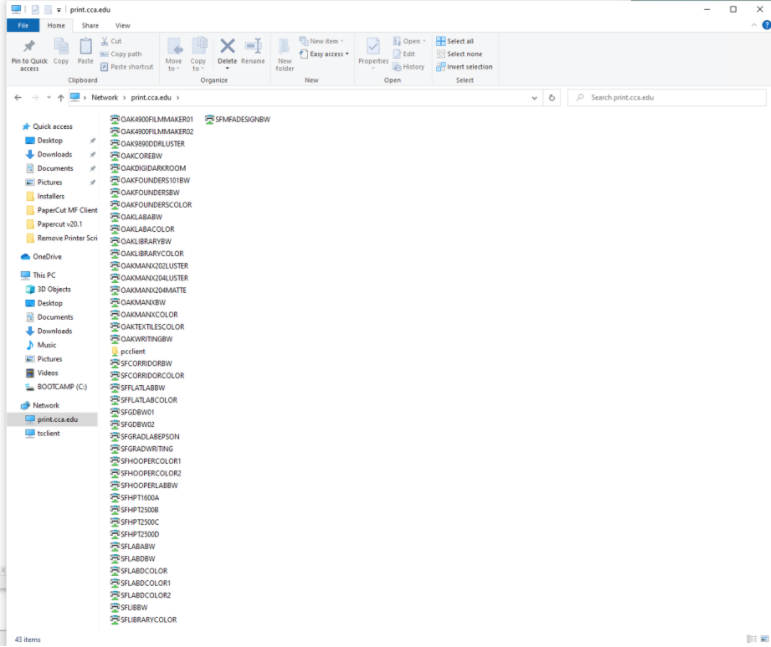771x647 pixels.
Task: Click Select none in ribbon
Action: tap(459, 54)
